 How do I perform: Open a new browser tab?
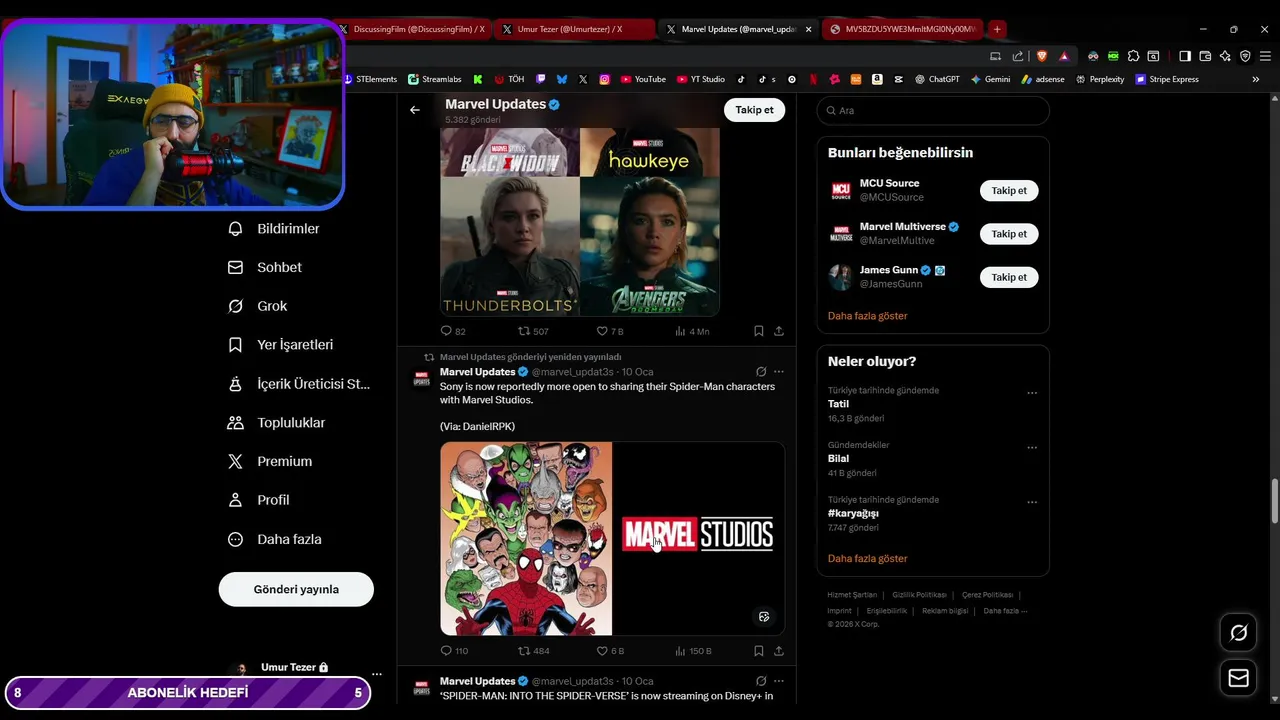997,29
